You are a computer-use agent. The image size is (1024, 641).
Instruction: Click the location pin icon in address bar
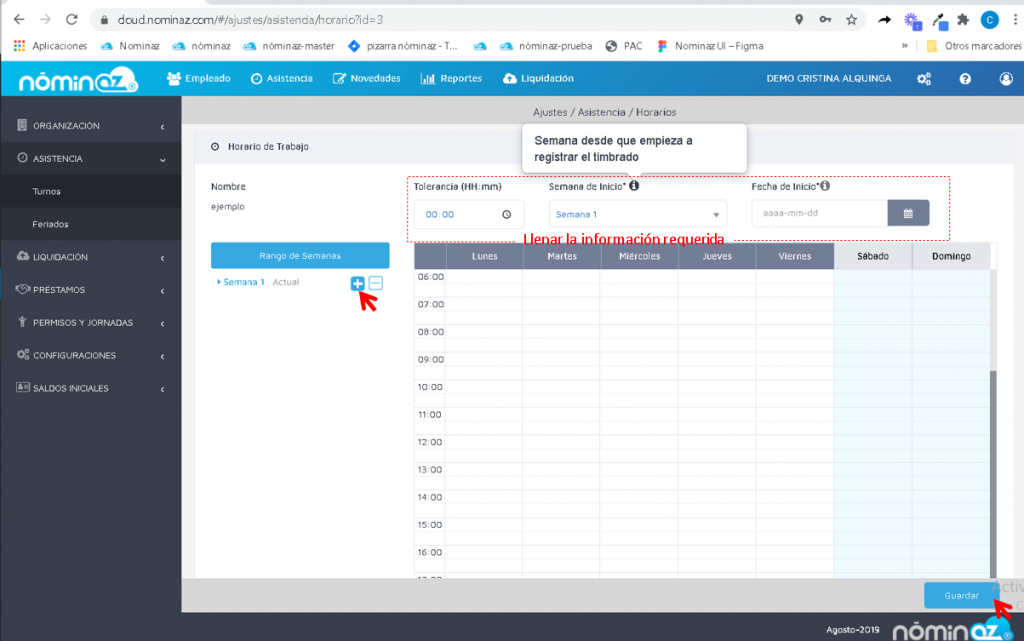799,20
